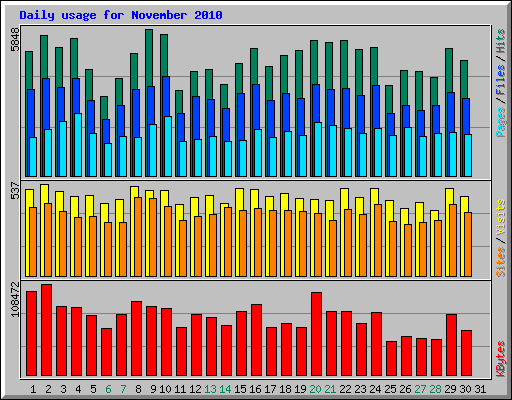The height and width of the screenshot is (400, 512).
Task: Click the cyan Pages bar for day 20
Action: tap(318, 149)
